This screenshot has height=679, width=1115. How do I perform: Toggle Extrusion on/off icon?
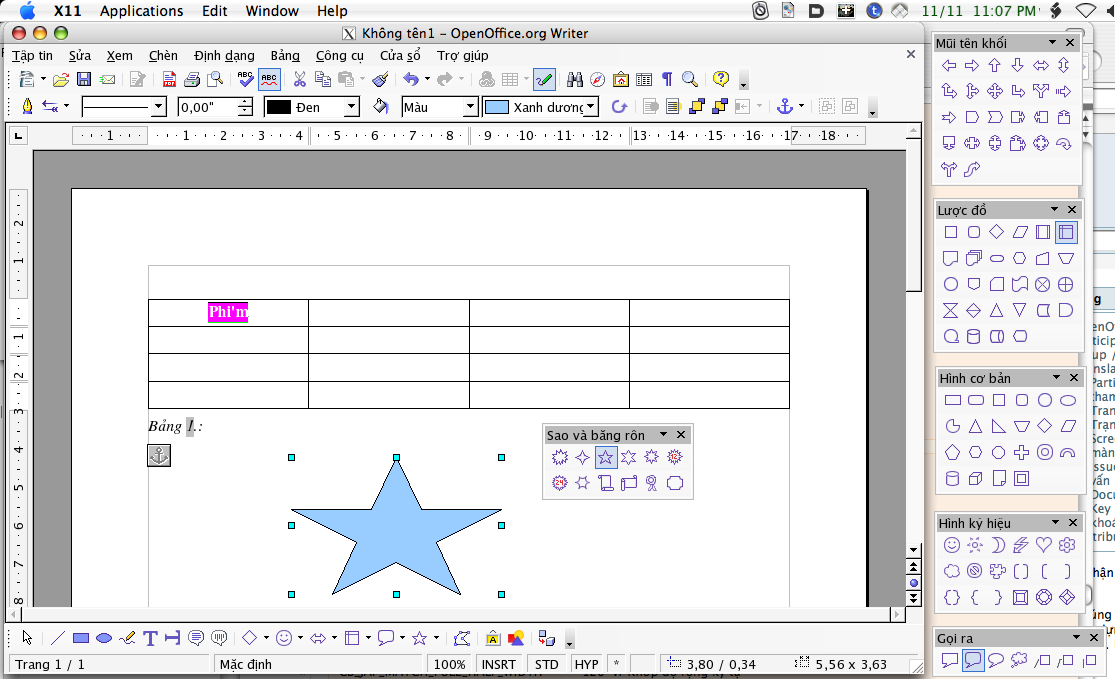pos(546,638)
